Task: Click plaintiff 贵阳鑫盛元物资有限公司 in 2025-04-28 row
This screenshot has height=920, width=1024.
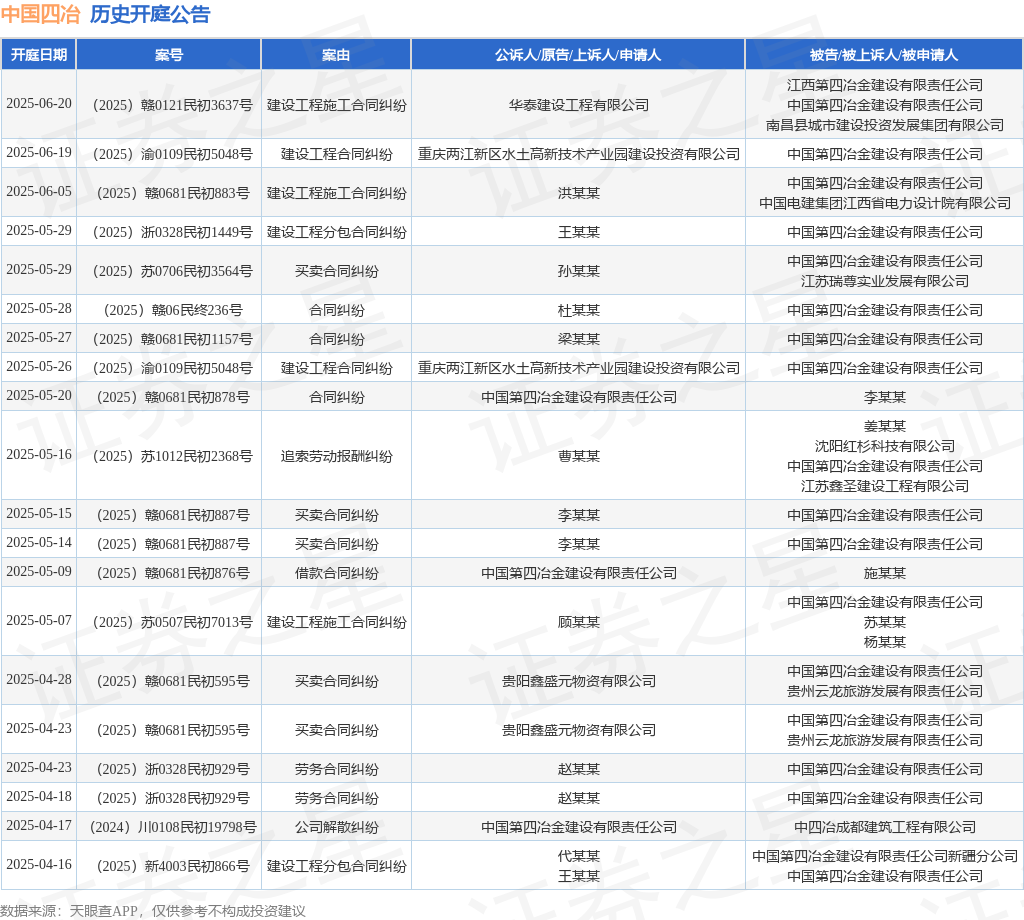Action: click(579, 681)
